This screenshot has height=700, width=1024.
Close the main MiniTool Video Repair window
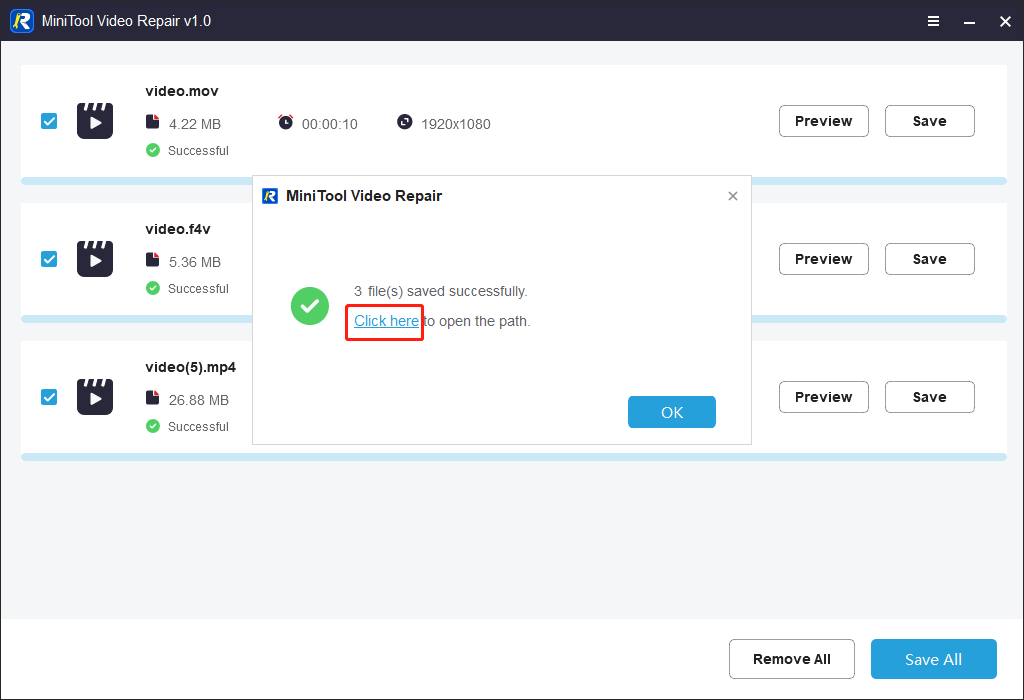(x=1006, y=22)
